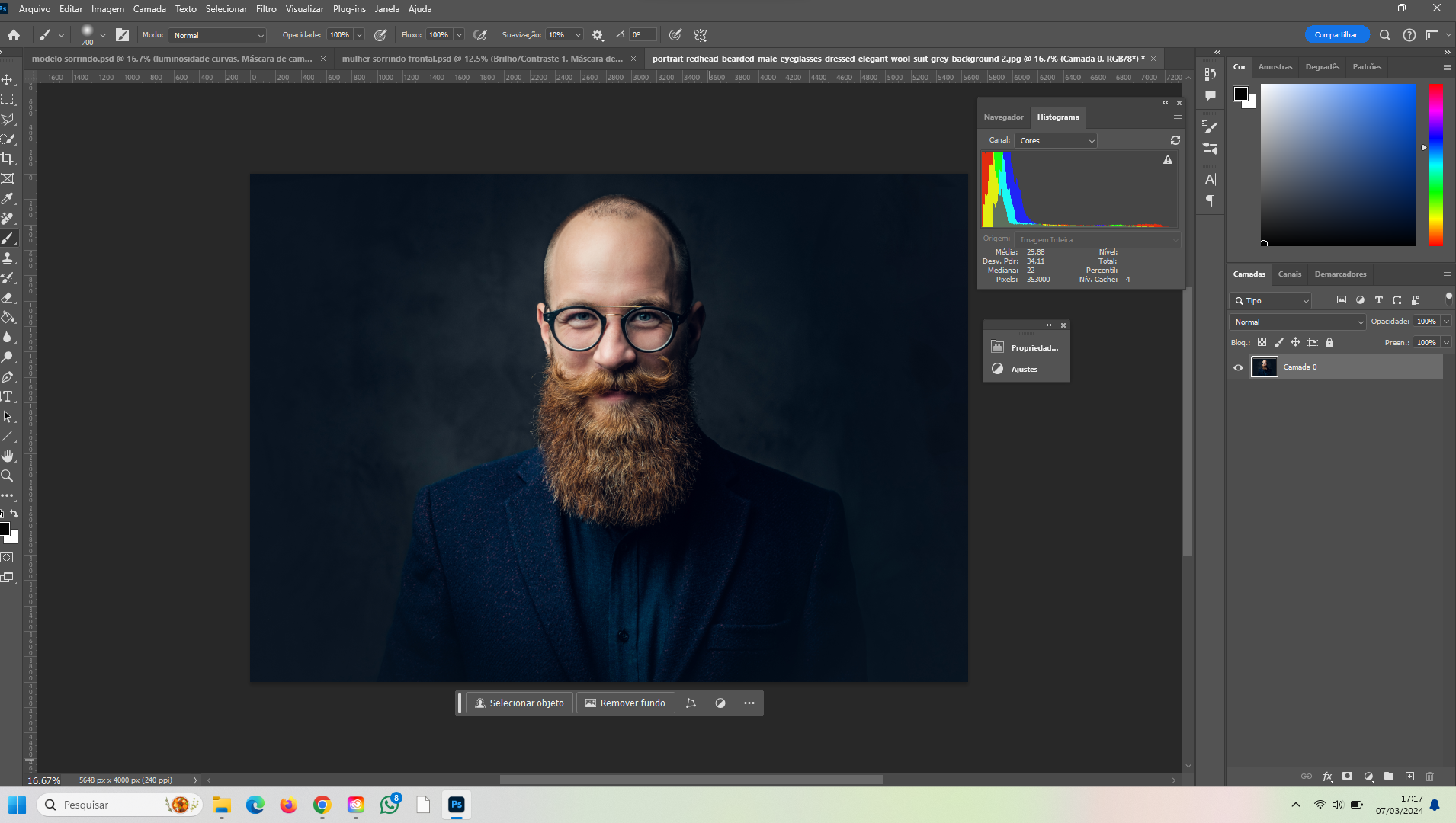Open Ajustes panel button
Viewport: 1456px width, 823px height.
point(1027,369)
